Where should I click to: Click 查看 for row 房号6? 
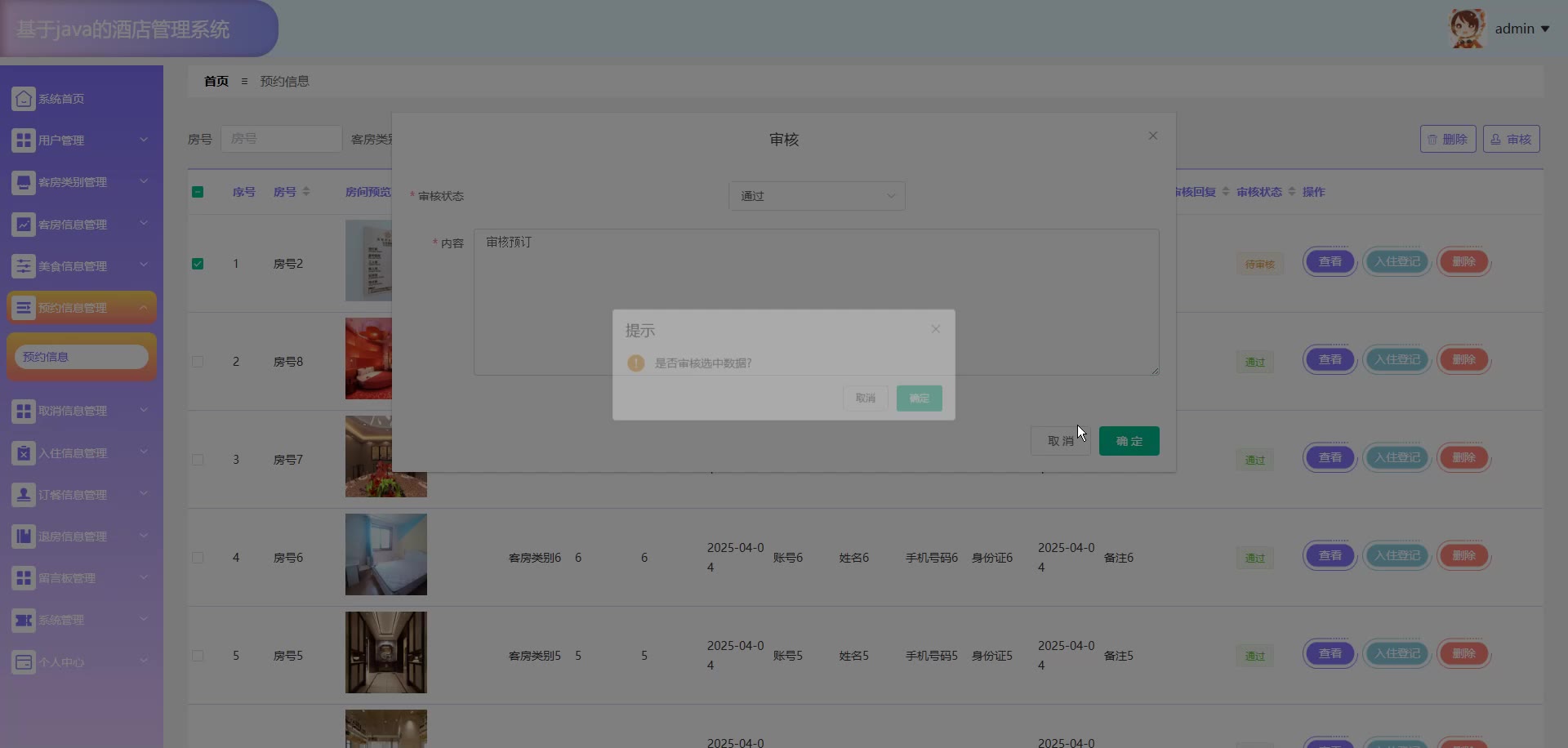coord(1330,556)
